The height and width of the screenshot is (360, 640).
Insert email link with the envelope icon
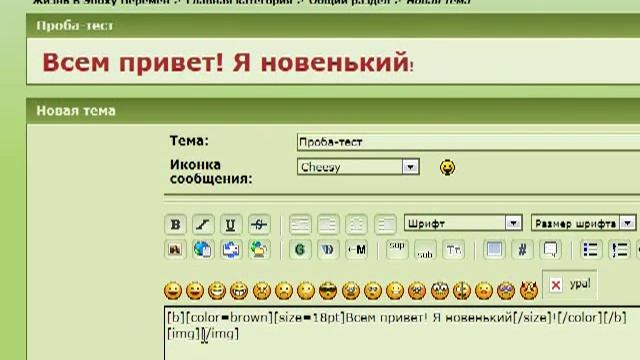(231, 249)
